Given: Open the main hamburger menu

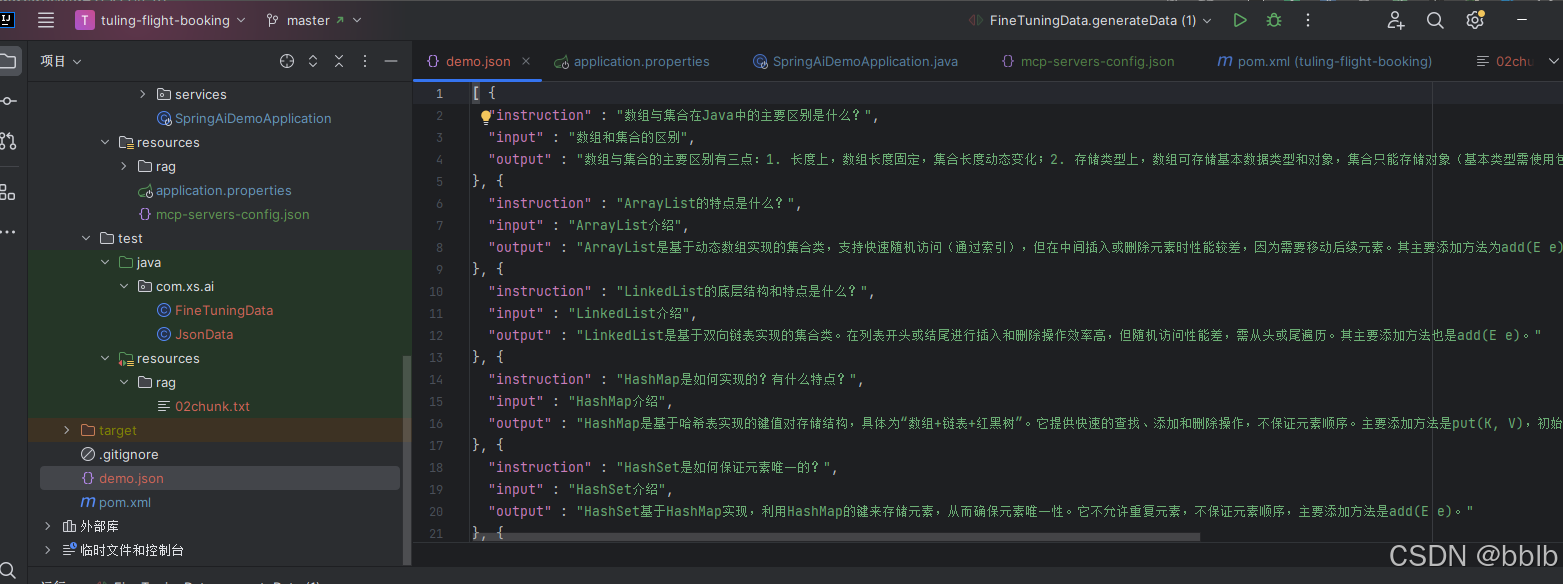Looking at the screenshot, I should pyautogui.click(x=46, y=20).
